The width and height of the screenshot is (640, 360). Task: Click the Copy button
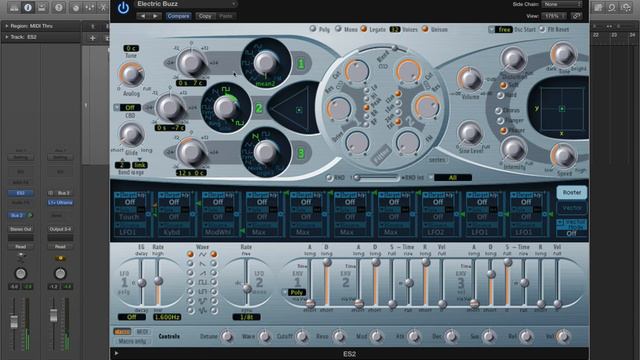point(205,16)
